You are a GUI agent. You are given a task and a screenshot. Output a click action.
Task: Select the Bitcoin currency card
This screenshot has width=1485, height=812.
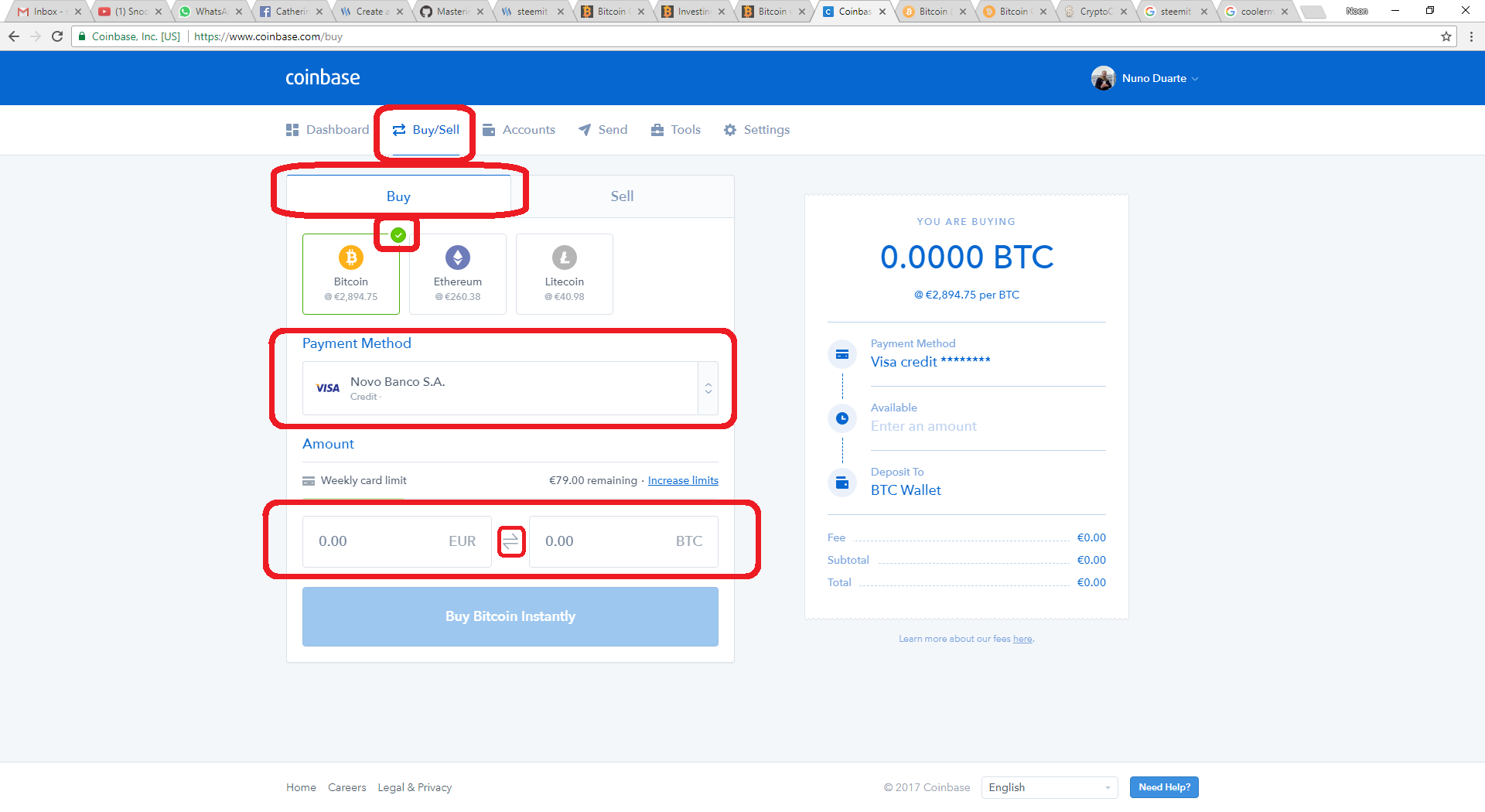tap(351, 275)
